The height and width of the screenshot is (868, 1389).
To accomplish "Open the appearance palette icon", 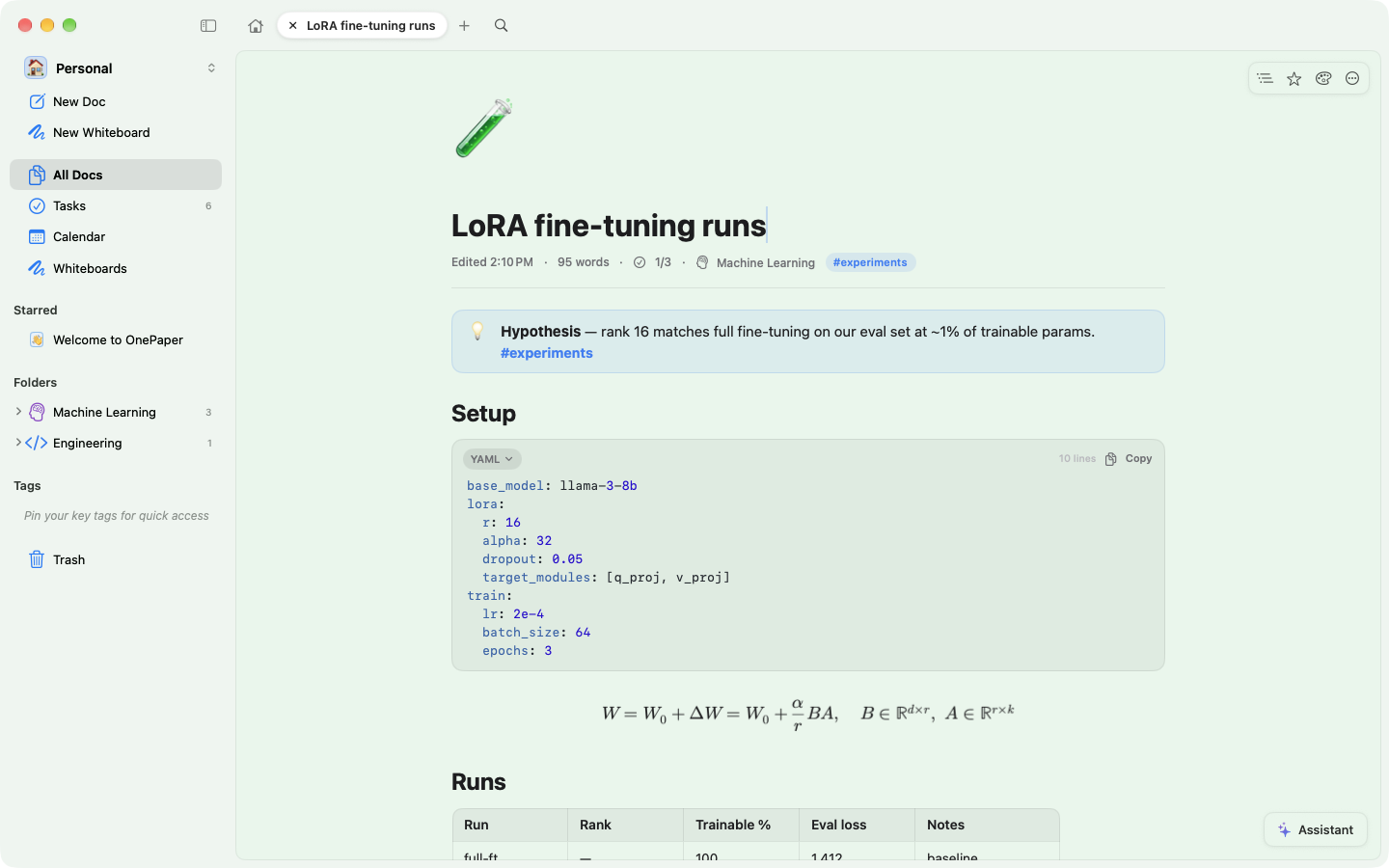I will tap(1323, 79).
